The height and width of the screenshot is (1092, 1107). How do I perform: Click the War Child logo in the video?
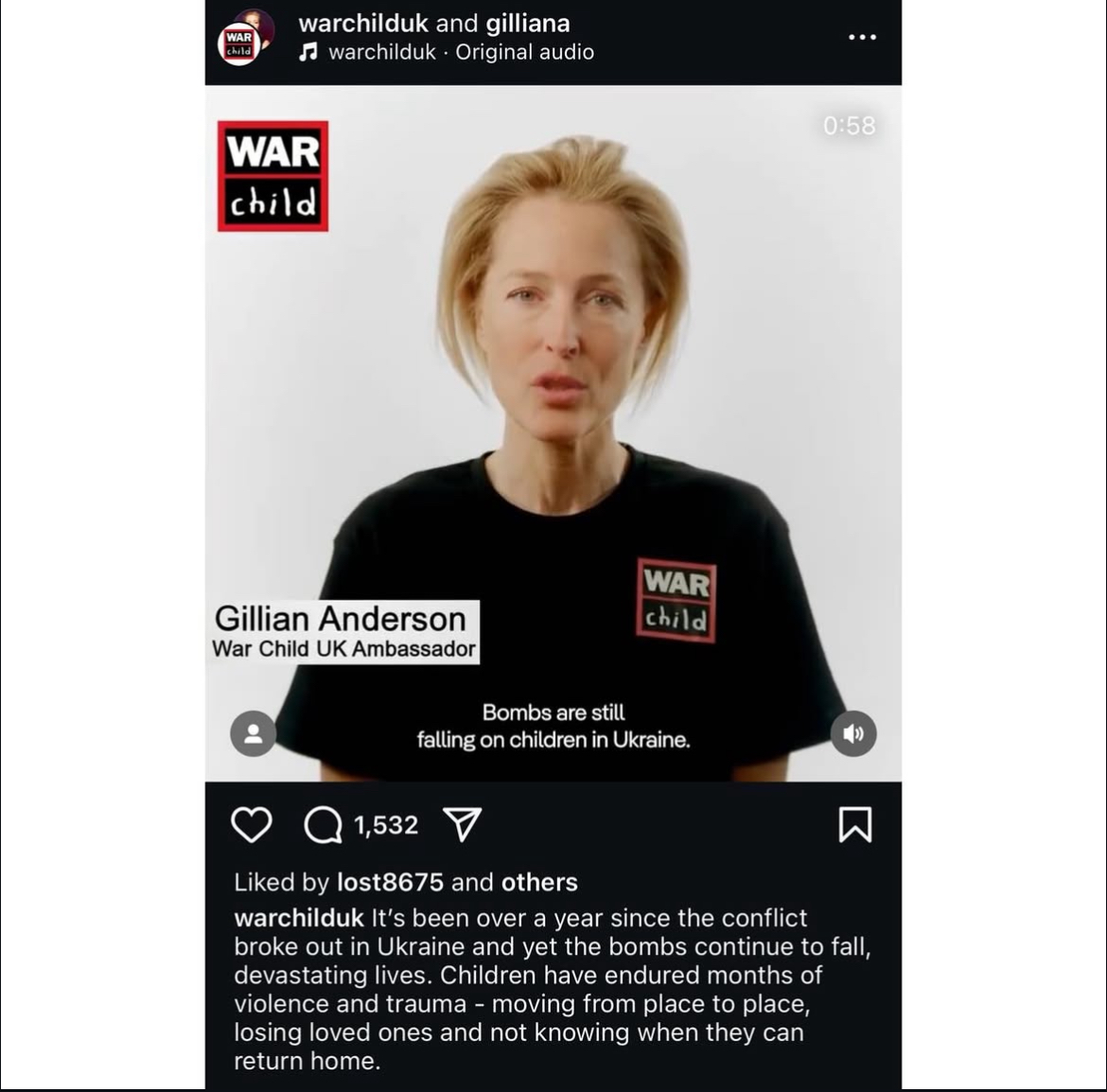[272, 176]
